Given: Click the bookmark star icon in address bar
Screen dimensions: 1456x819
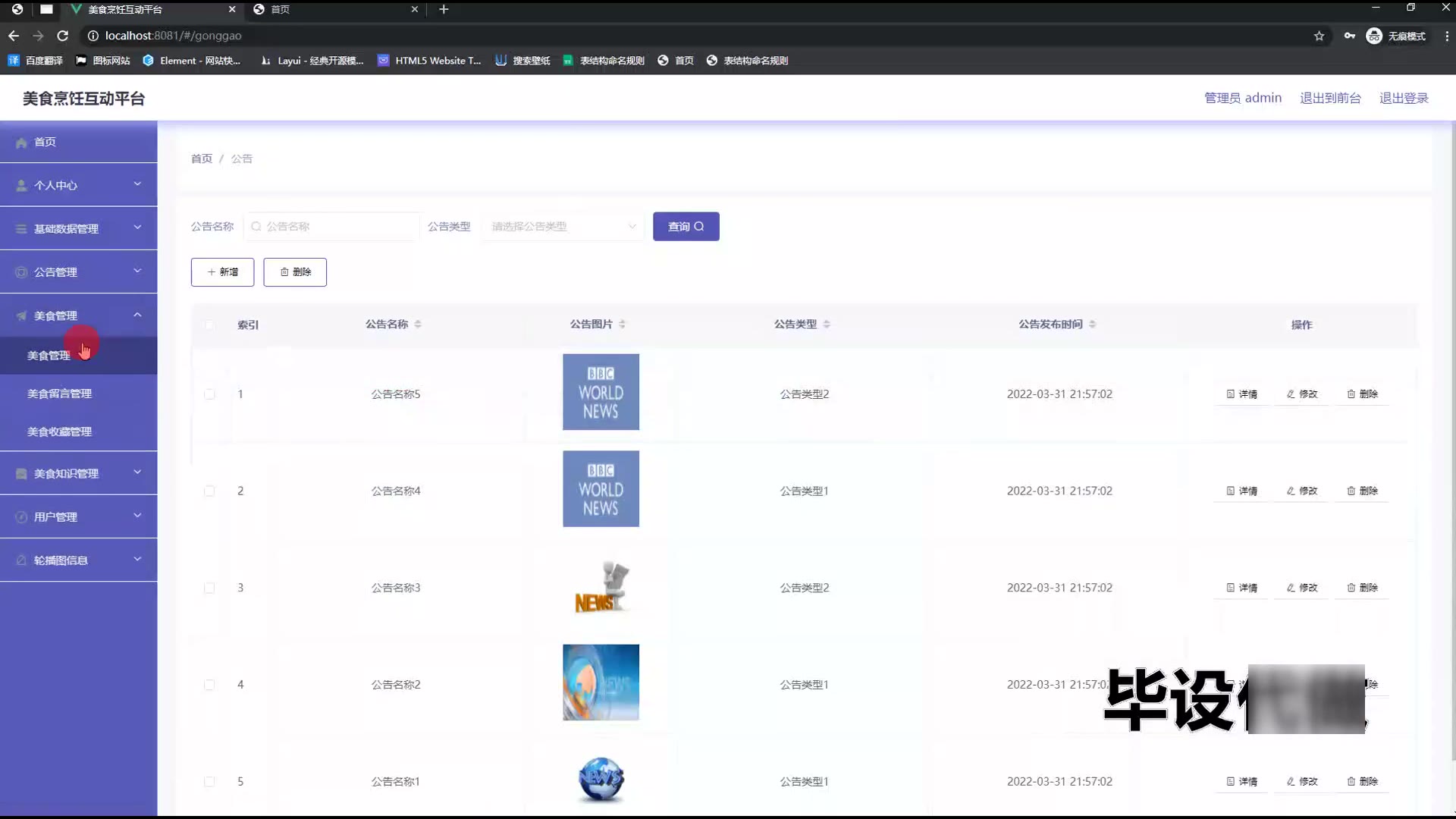Looking at the screenshot, I should 1319,36.
